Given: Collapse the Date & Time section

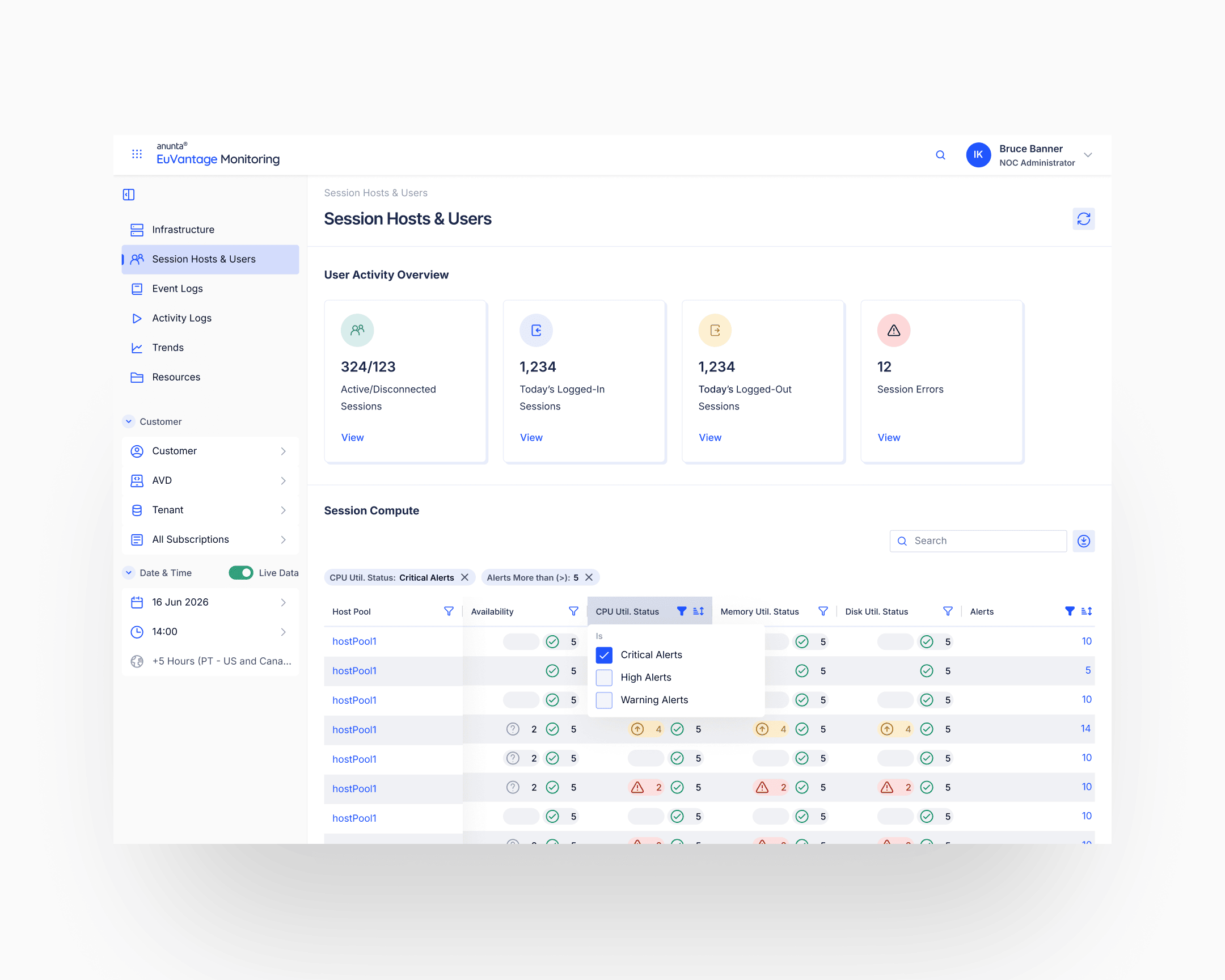Looking at the screenshot, I should click(x=128, y=573).
